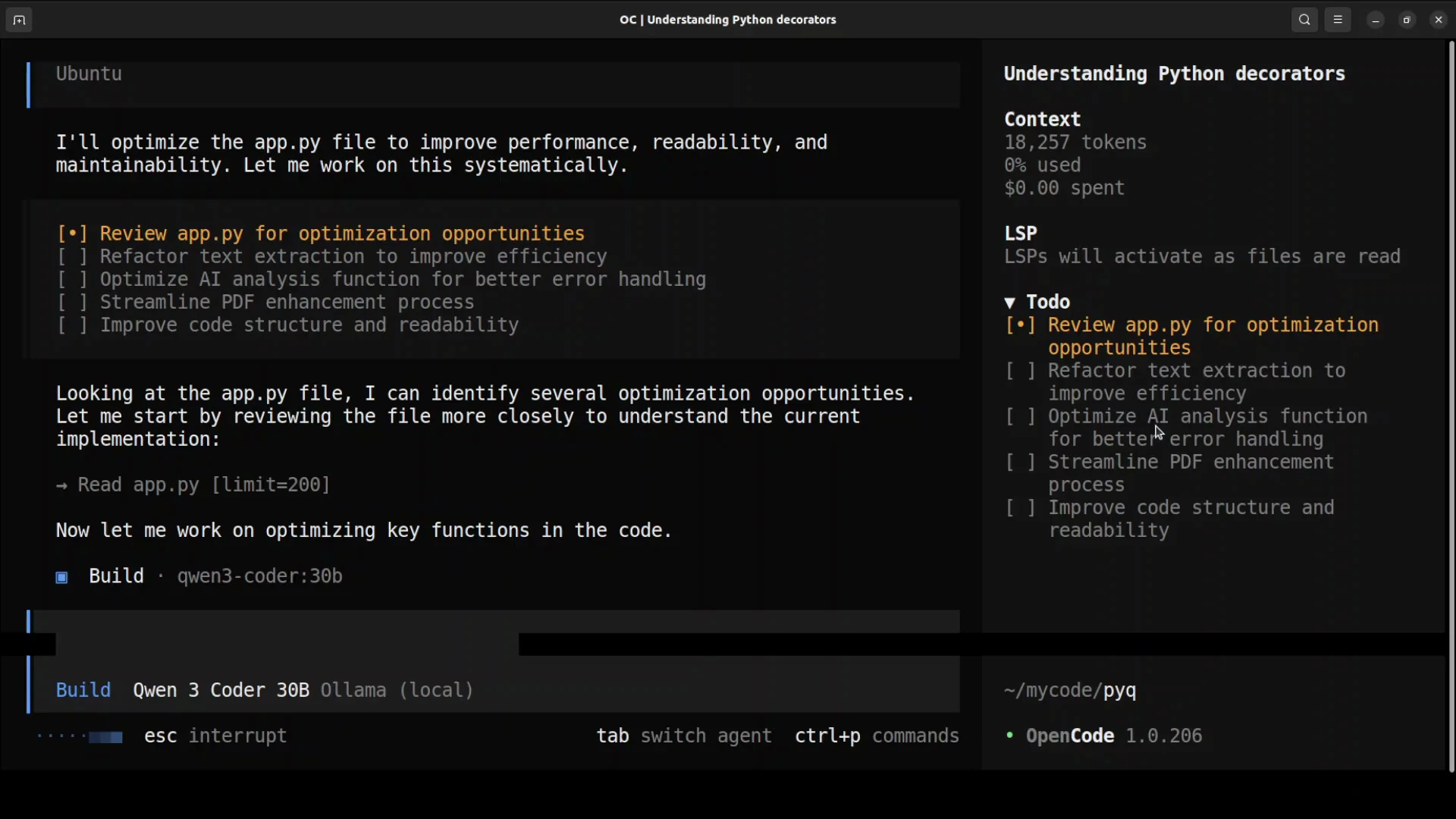Check sidebar Improve code structure checkbox

coord(1020,508)
